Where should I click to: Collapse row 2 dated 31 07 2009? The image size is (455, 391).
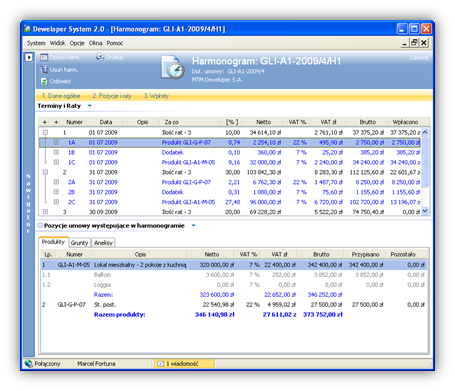tap(45, 172)
